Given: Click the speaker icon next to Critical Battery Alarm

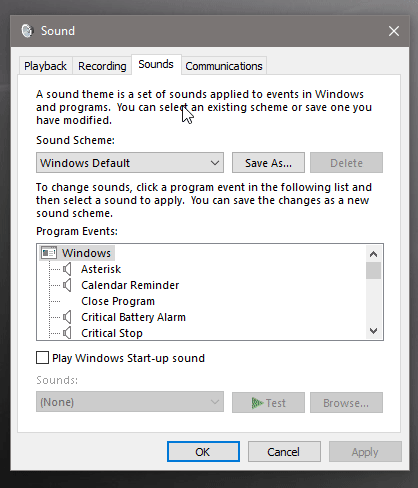Looking at the screenshot, I should click(x=67, y=317).
